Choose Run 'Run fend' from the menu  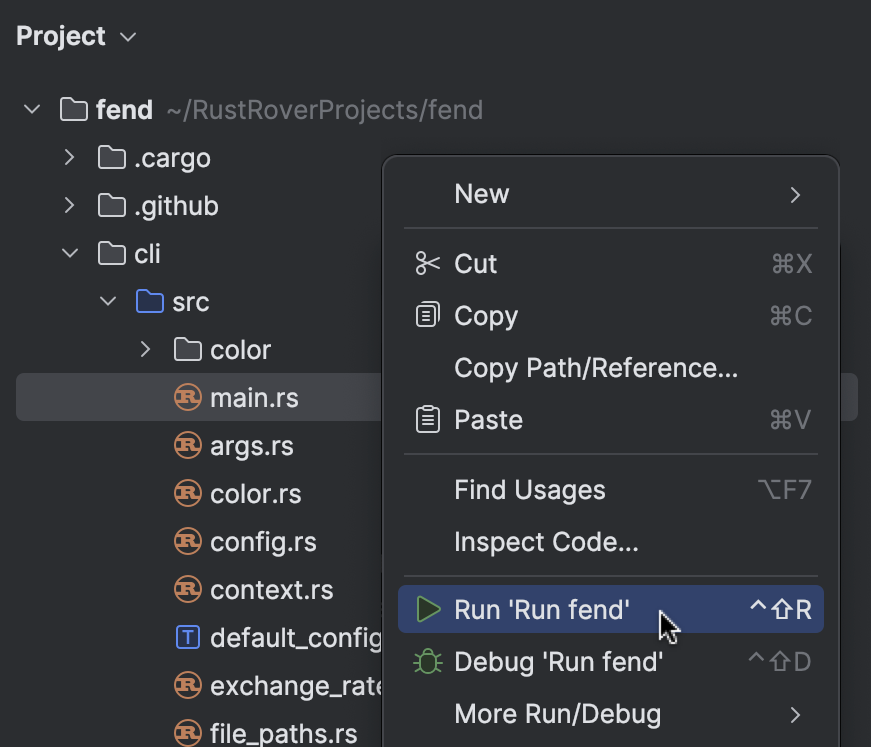tap(543, 609)
